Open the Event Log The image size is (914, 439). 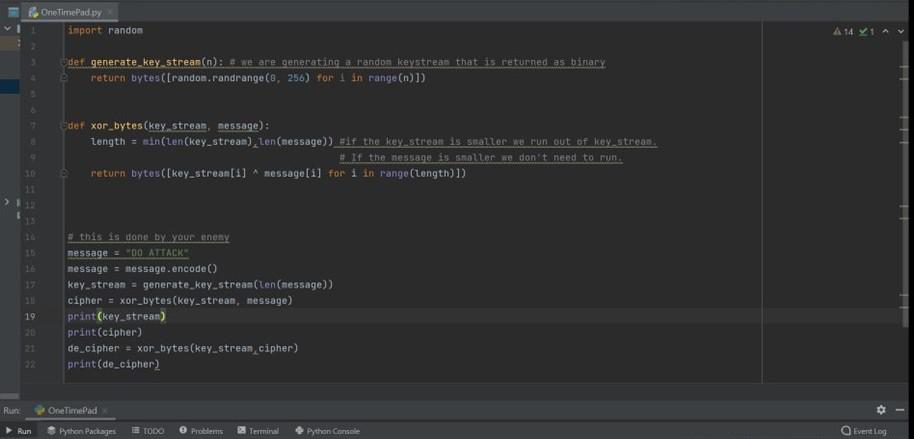[x=864, y=431]
